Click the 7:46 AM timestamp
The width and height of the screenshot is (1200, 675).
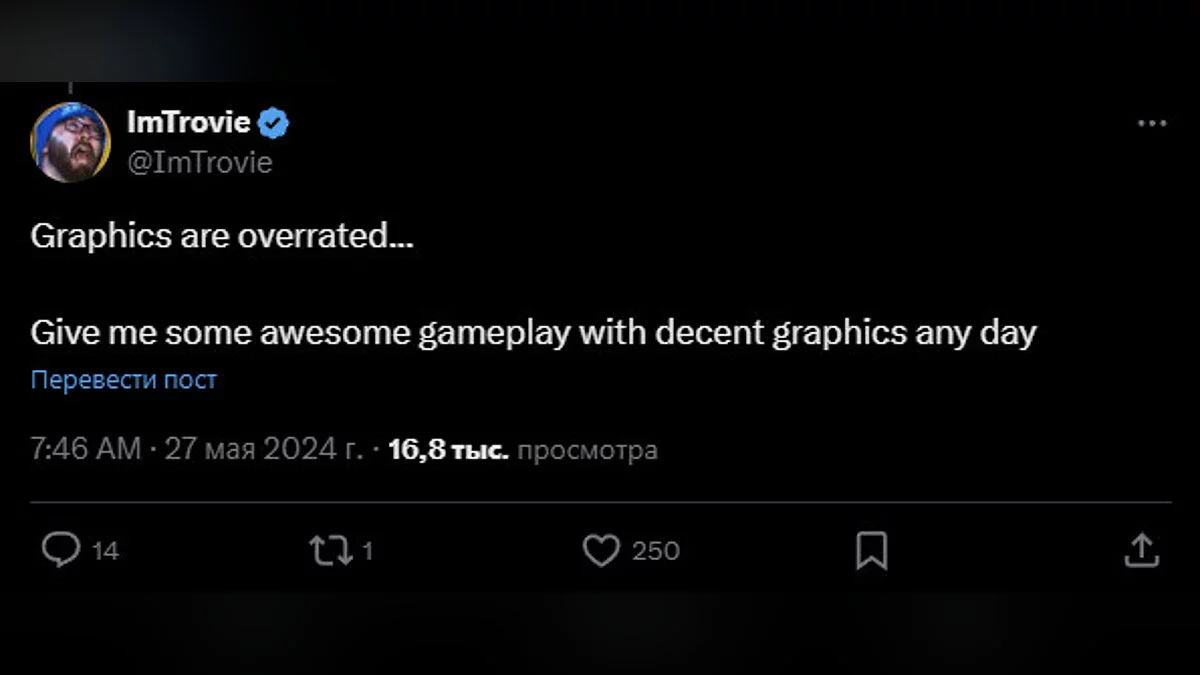[x=86, y=450]
